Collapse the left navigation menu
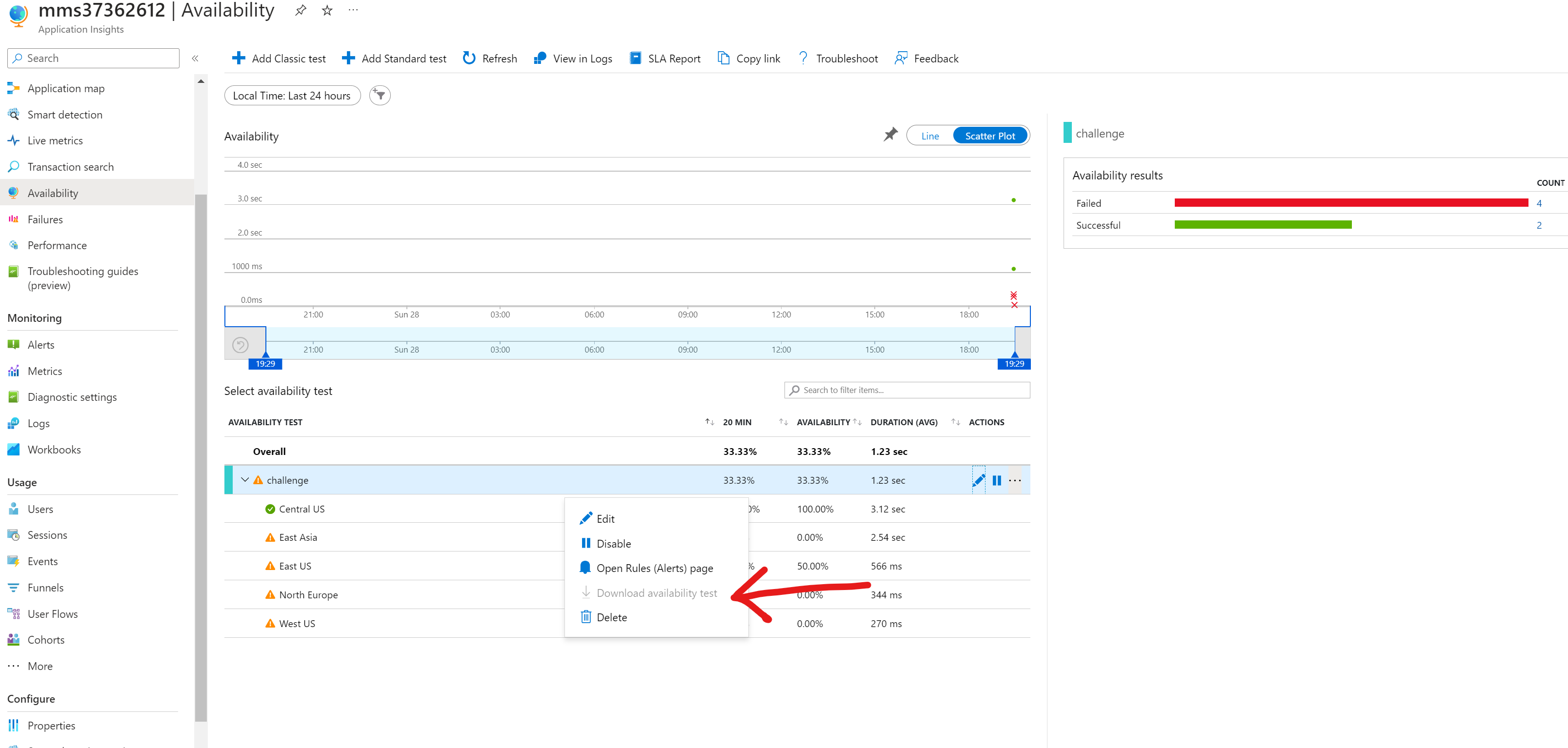1568x748 pixels. pos(196,59)
